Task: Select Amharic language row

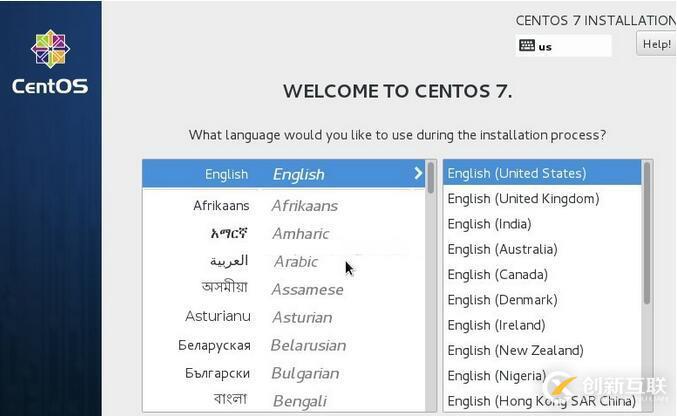Action: tap(284, 234)
